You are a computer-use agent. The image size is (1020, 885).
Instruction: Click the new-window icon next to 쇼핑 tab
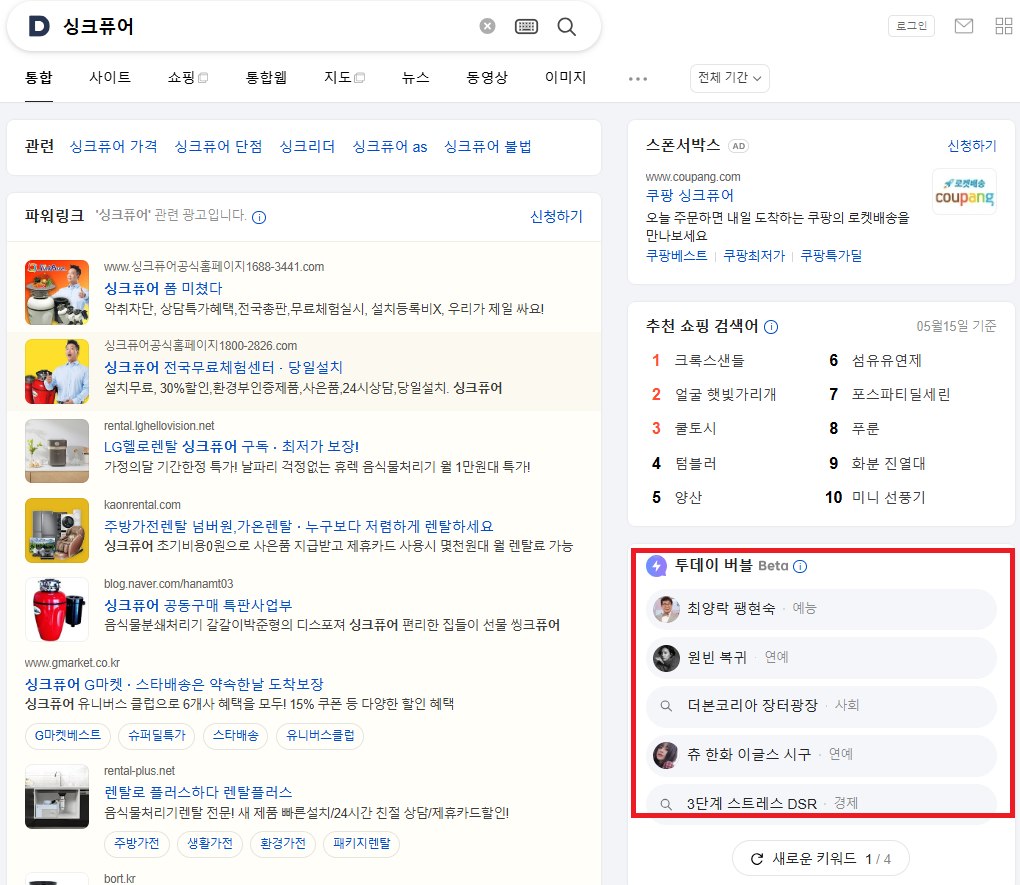pos(203,78)
